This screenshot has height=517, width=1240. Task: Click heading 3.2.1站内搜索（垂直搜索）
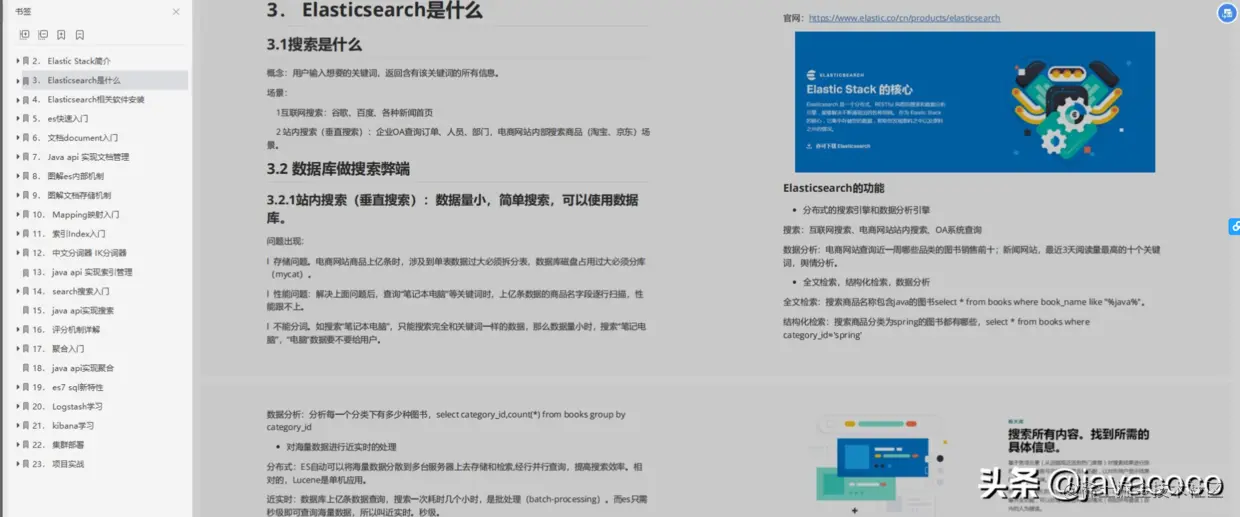coord(452,209)
